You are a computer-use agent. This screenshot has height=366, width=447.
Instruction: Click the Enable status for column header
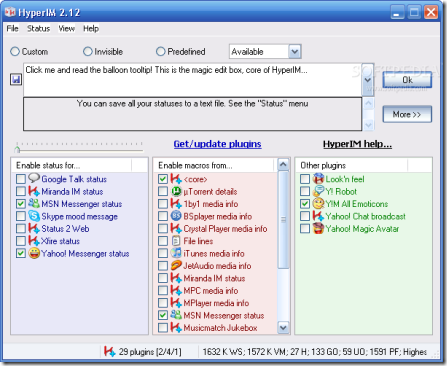coord(71,165)
